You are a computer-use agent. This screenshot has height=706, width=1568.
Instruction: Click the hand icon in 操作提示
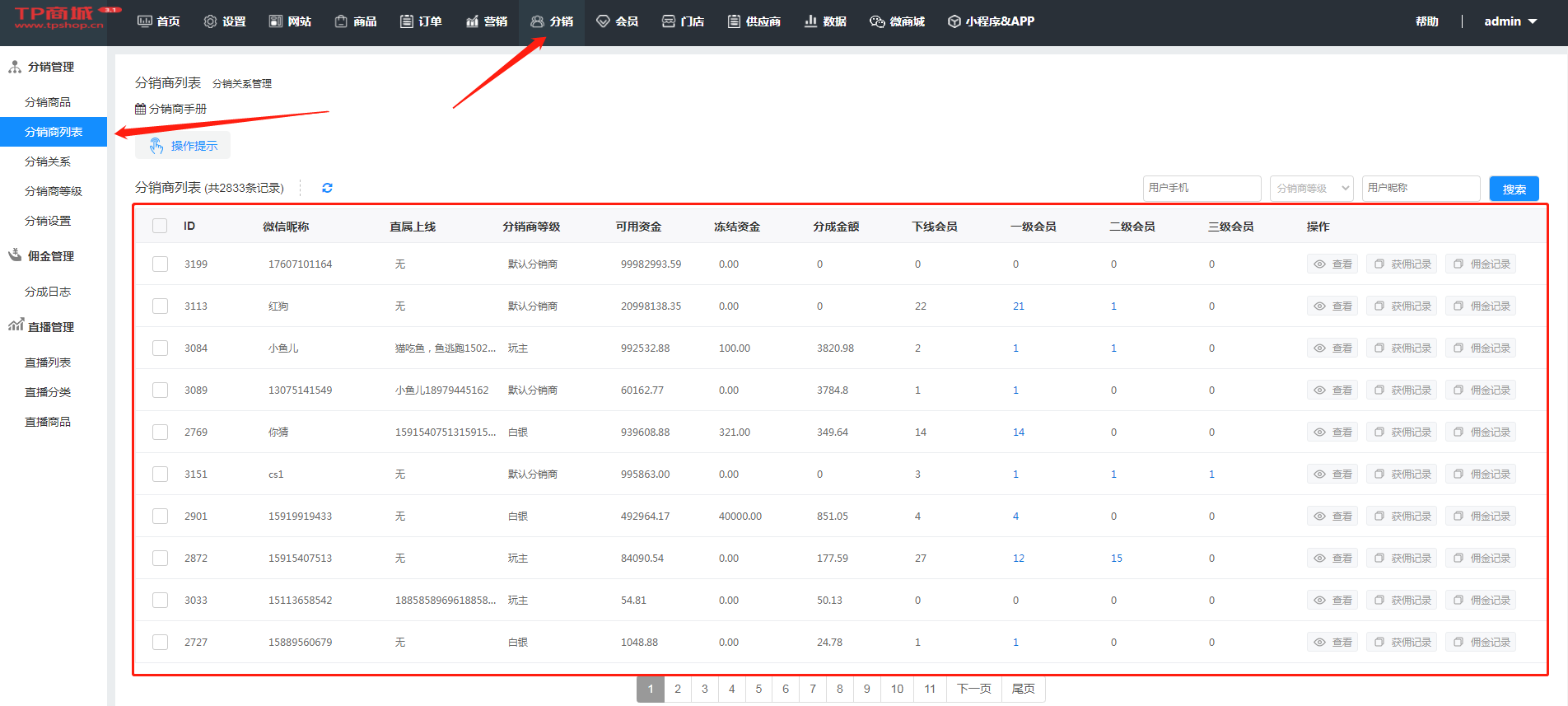(x=156, y=146)
